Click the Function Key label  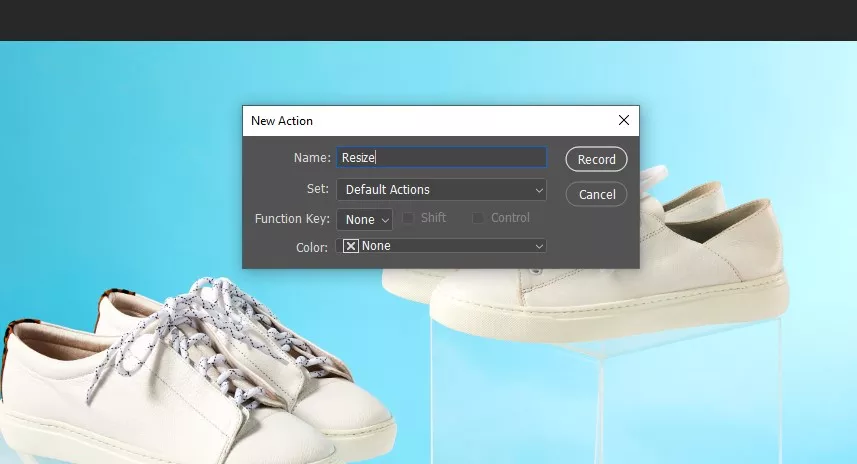click(292, 219)
